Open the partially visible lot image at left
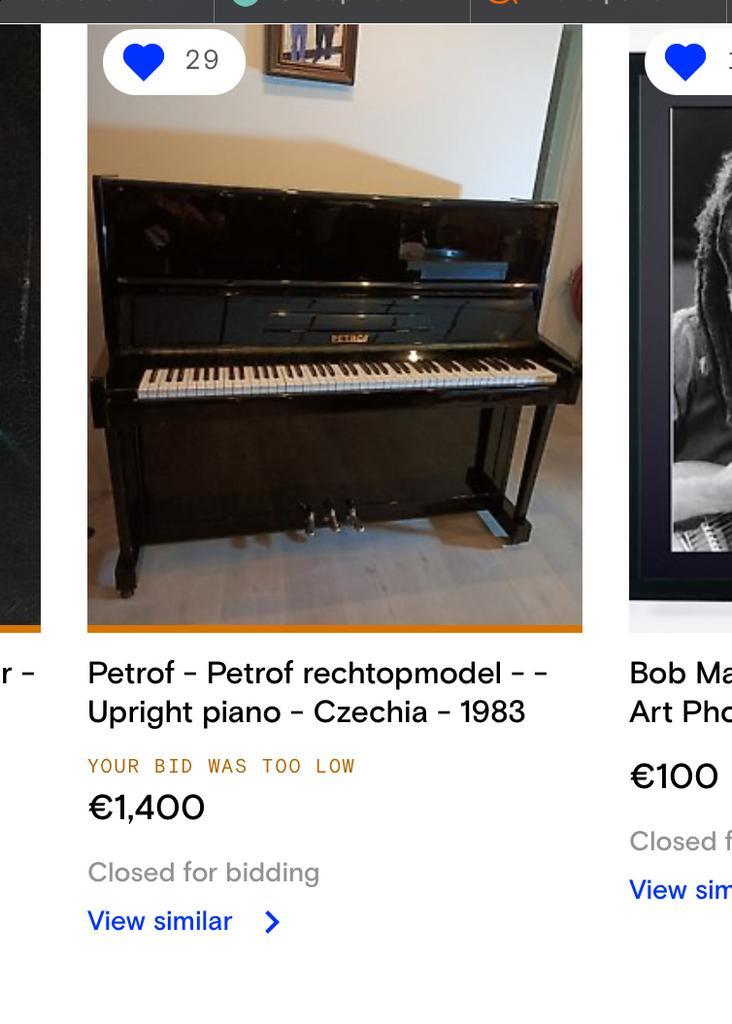The height and width of the screenshot is (1024, 732). 20,320
